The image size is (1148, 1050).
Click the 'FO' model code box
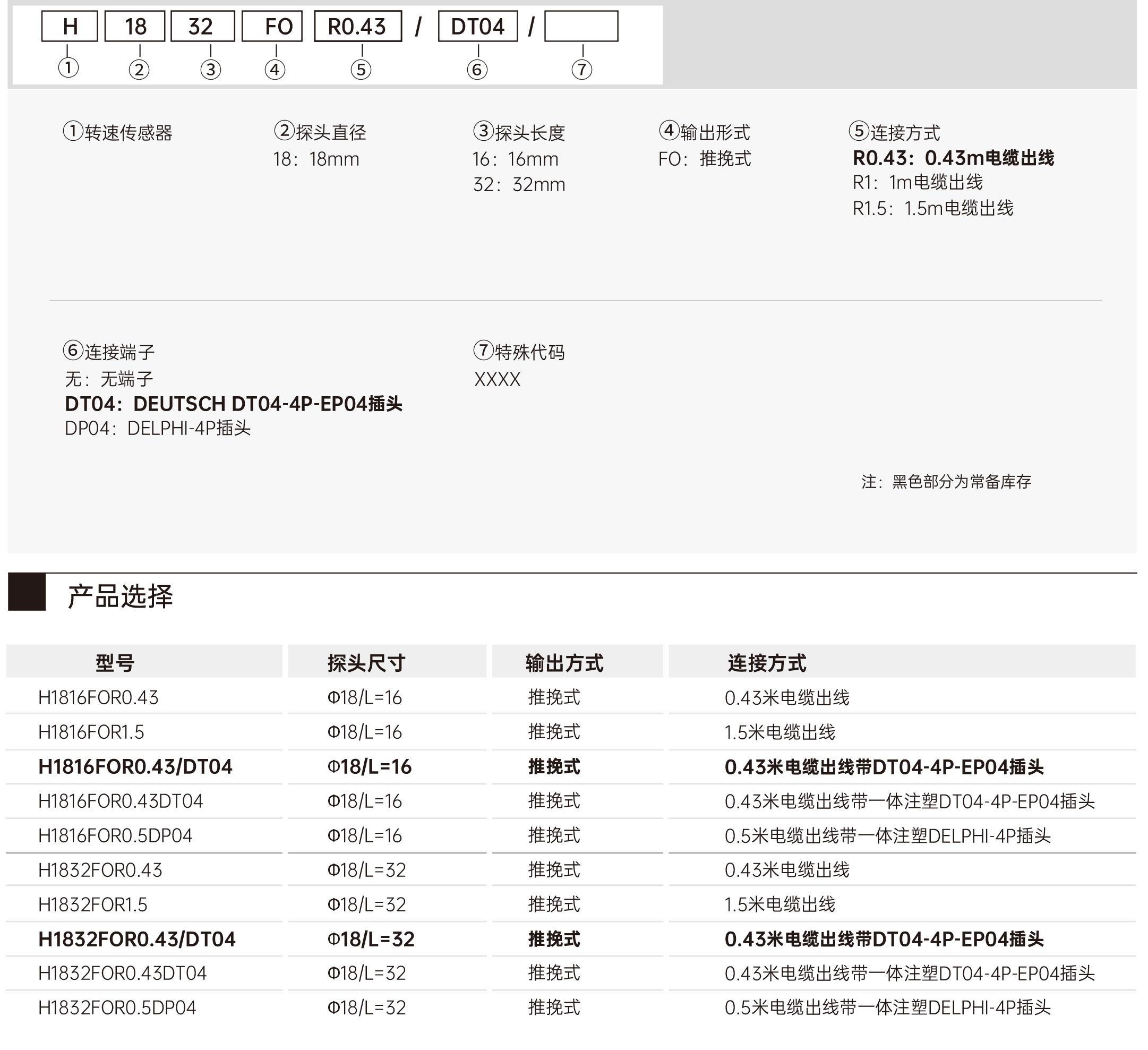(272, 27)
